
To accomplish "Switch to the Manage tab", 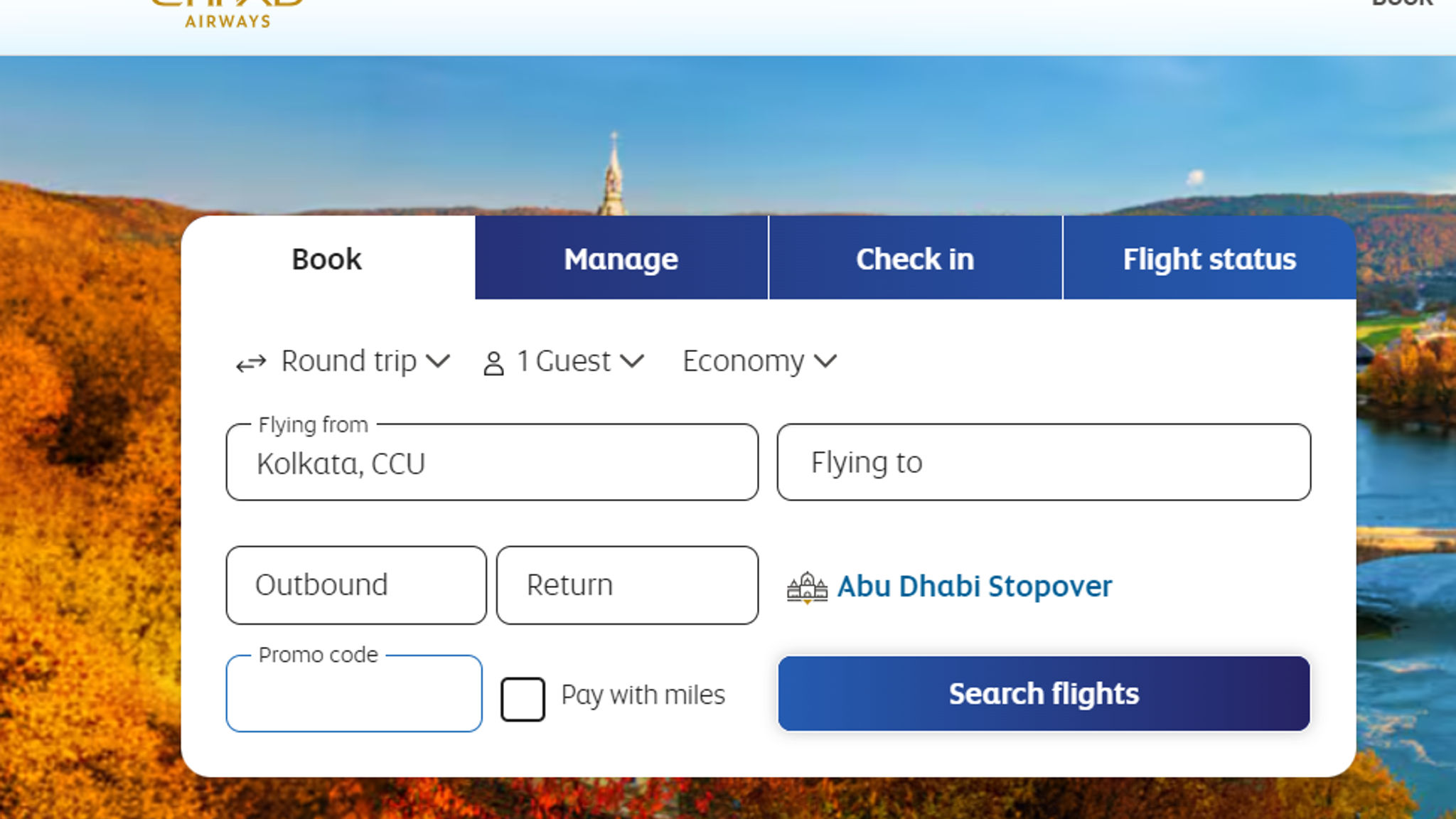I will [x=621, y=258].
